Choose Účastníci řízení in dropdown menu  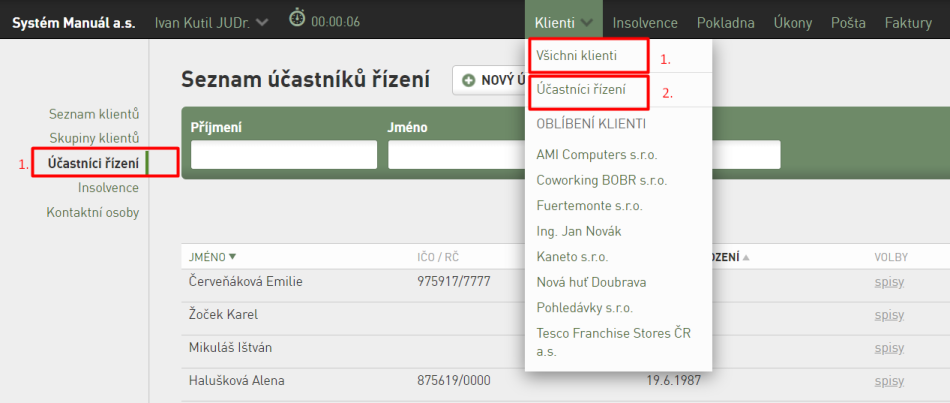[581, 90]
